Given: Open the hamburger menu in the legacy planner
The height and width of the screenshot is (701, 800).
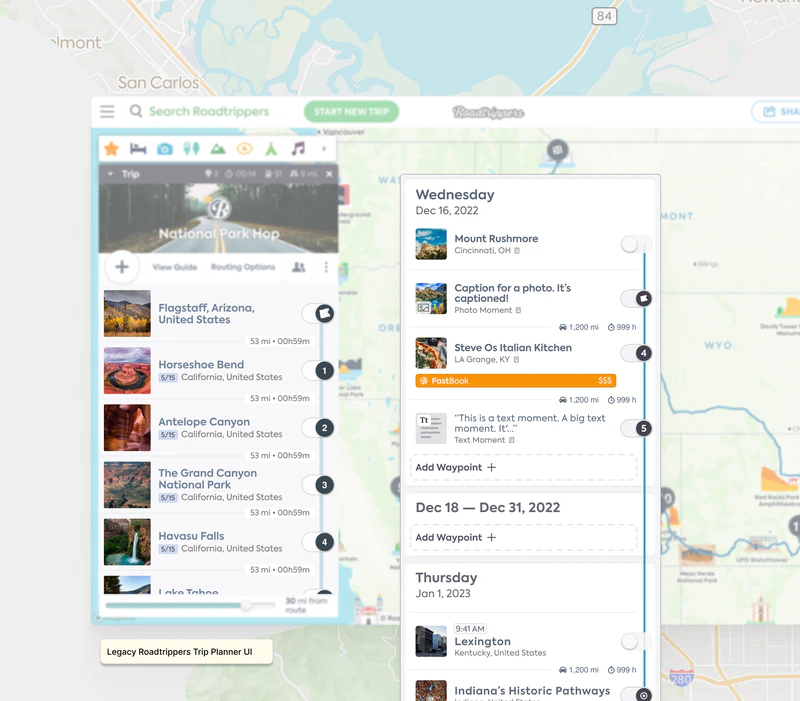Looking at the screenshot, I should point(107,111).
